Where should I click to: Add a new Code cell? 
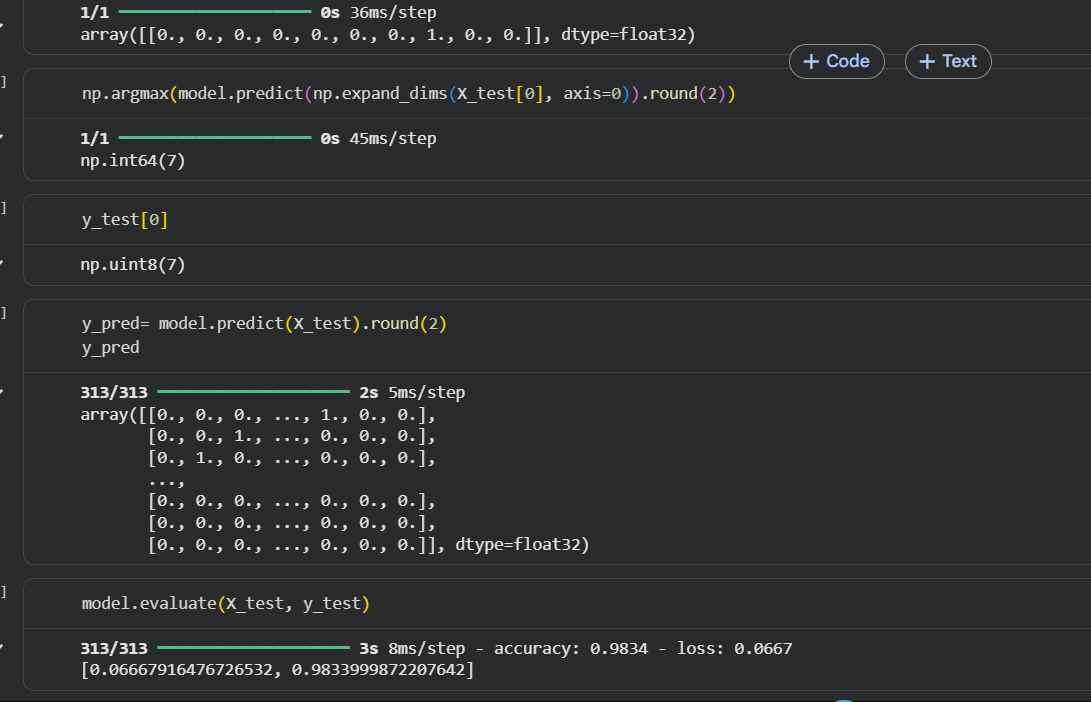pos(836,61)
